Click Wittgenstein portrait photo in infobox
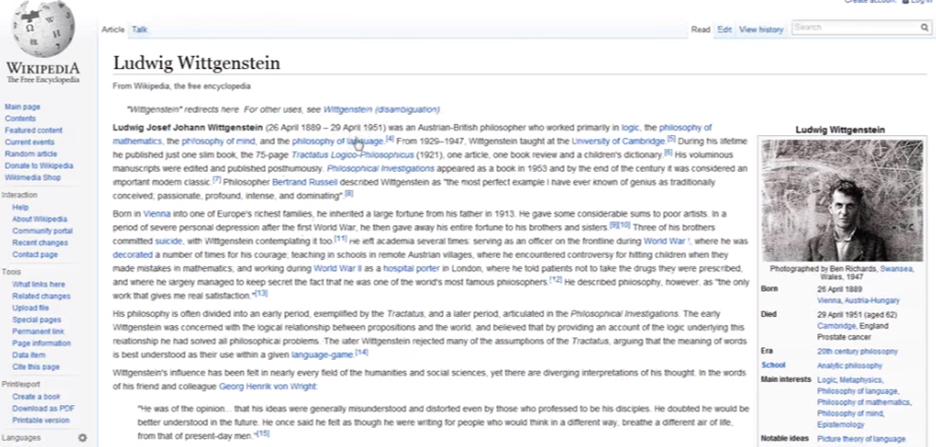This screenshot has width=936, height=447. click(842, 201)
